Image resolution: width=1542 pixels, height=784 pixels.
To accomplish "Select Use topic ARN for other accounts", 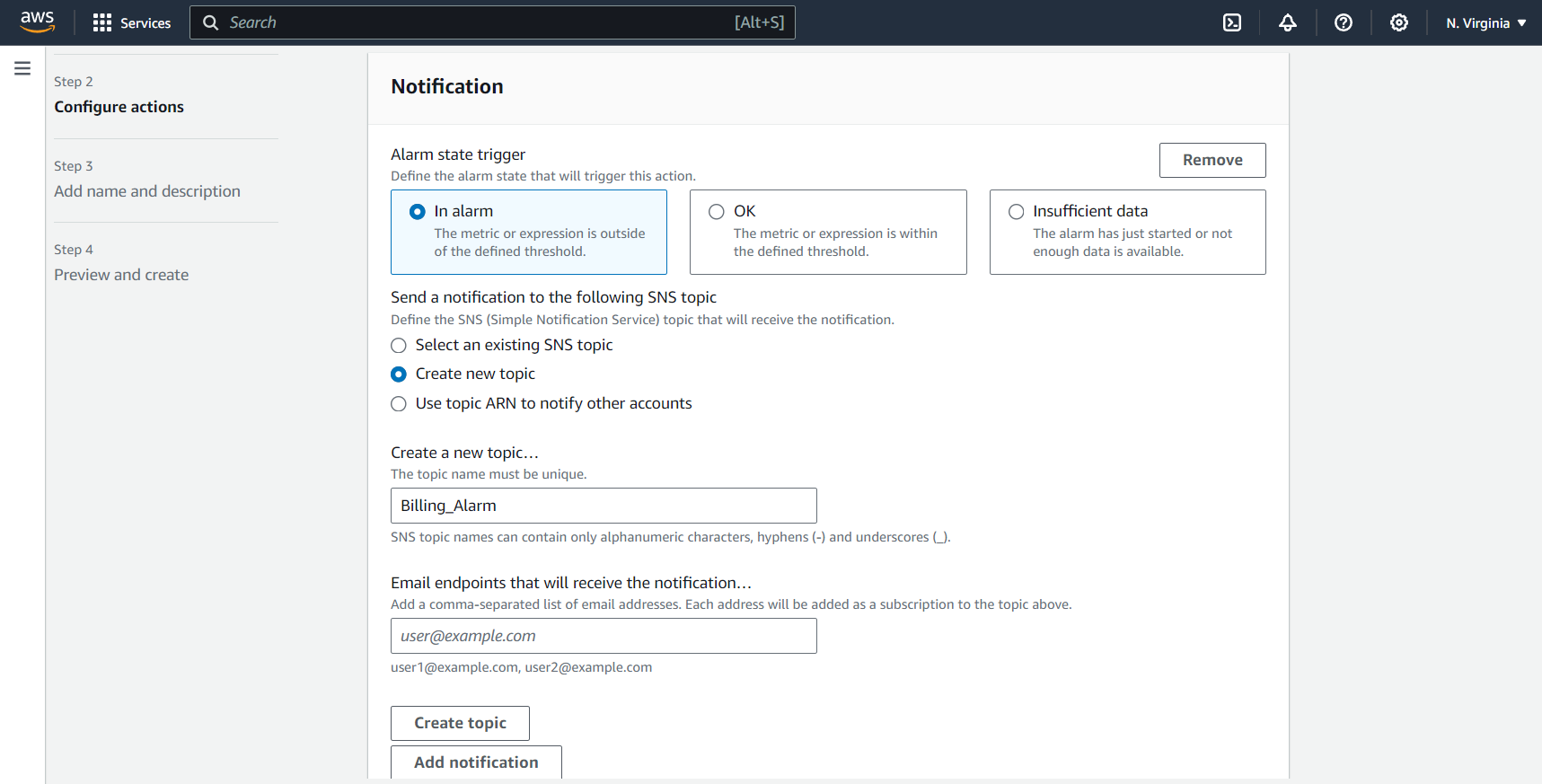I will [x=400, y=404].
